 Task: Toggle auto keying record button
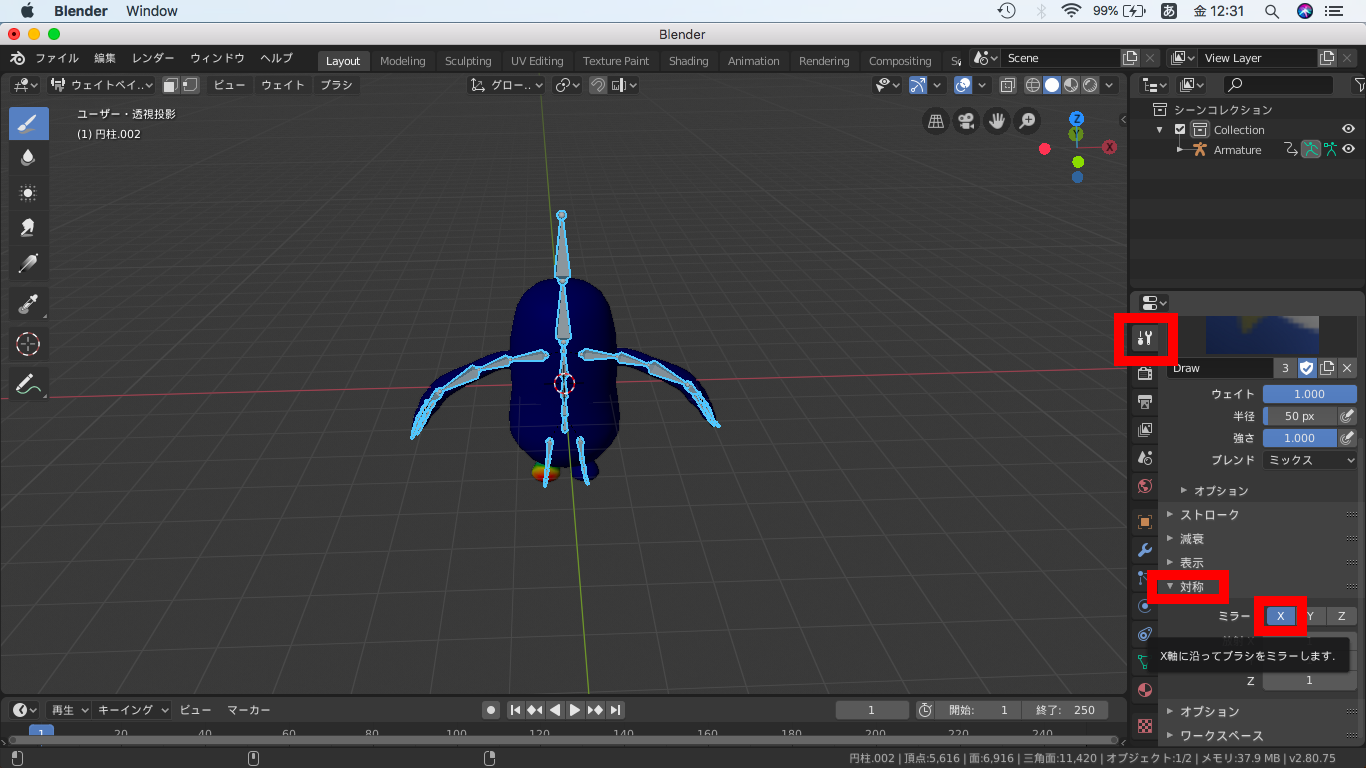[491, 710]
